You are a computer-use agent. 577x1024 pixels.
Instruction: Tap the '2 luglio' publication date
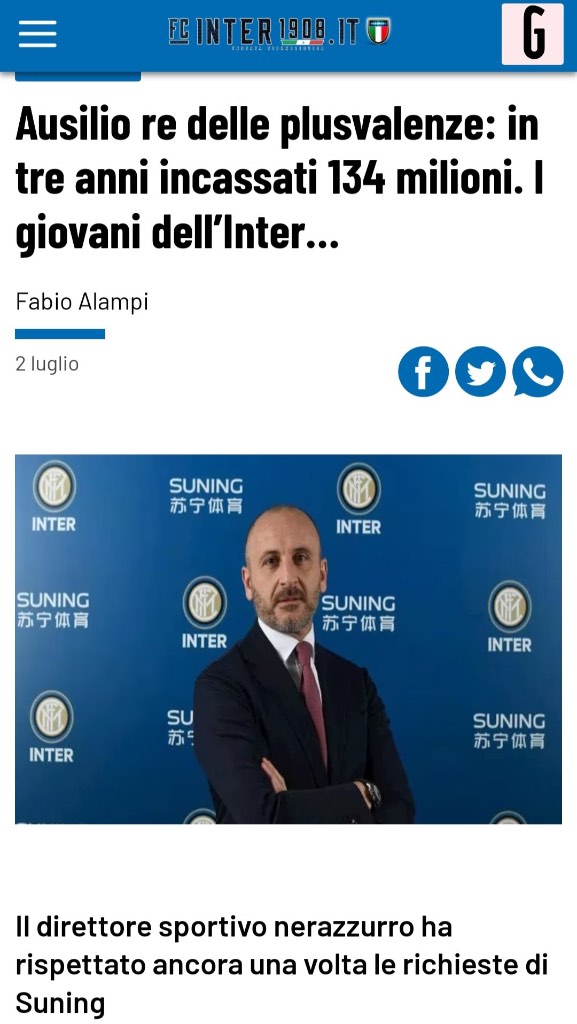[47, 364]
